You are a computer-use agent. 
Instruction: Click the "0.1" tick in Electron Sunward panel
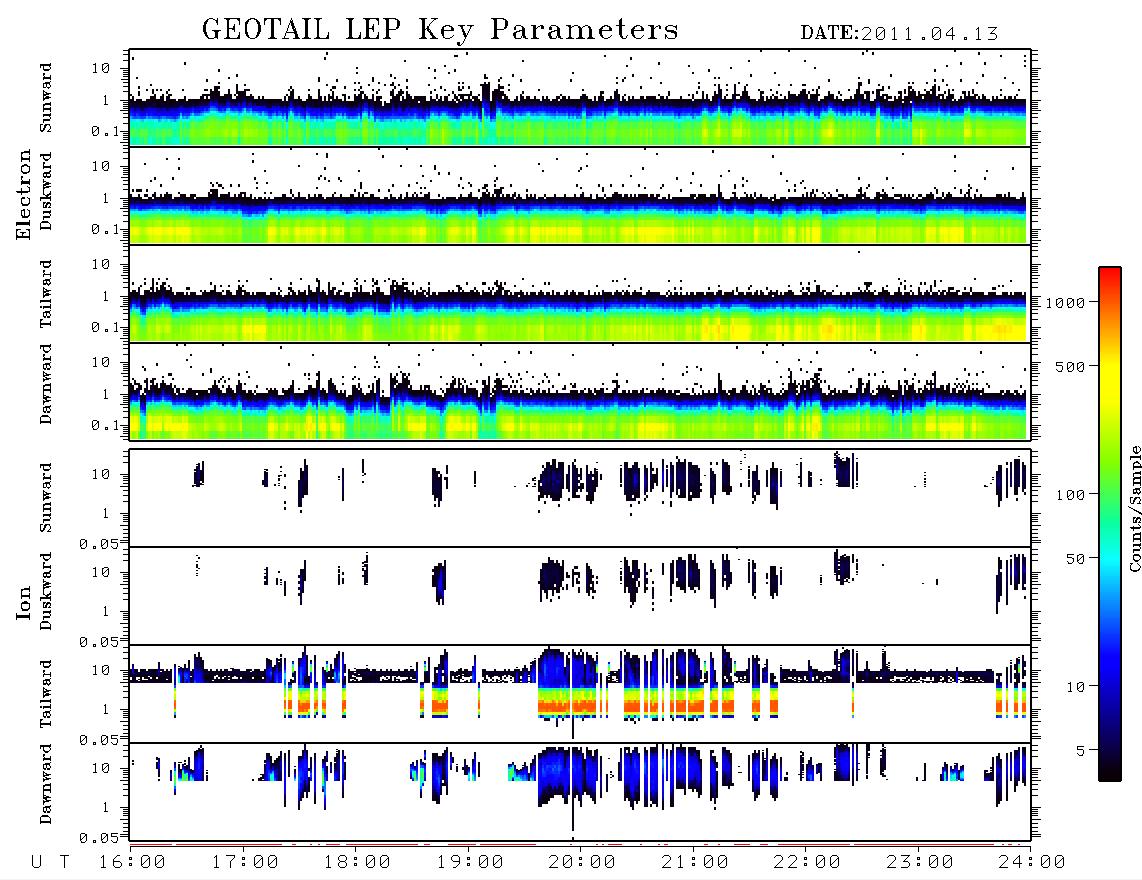(106, 131)
